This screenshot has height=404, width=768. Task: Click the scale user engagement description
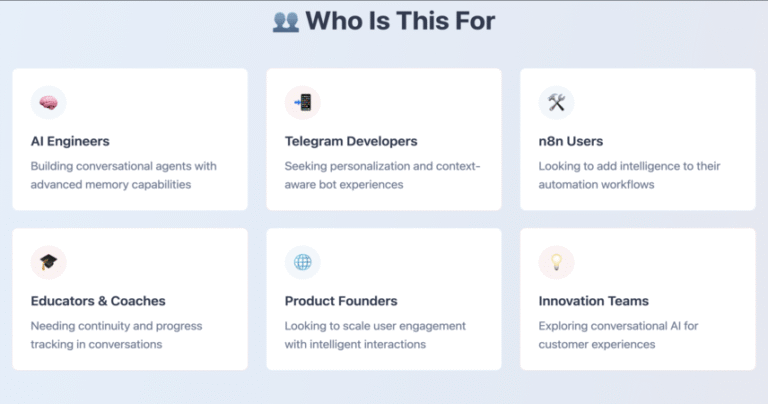375,335
